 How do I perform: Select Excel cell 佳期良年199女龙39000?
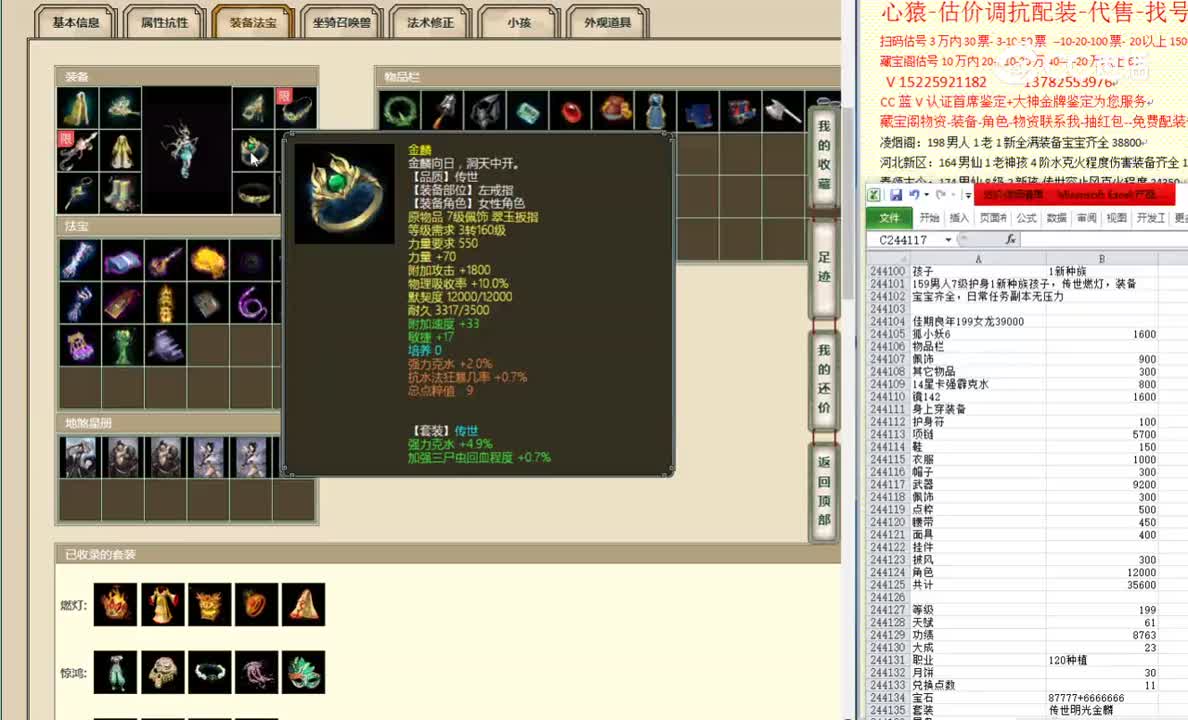tap(978, 321)
